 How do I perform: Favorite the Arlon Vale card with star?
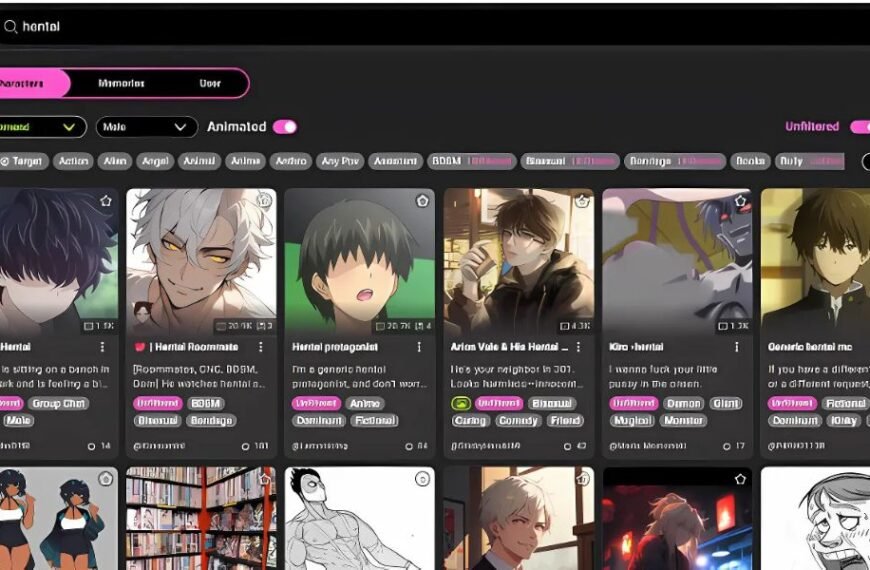click(x=581, y=201)
